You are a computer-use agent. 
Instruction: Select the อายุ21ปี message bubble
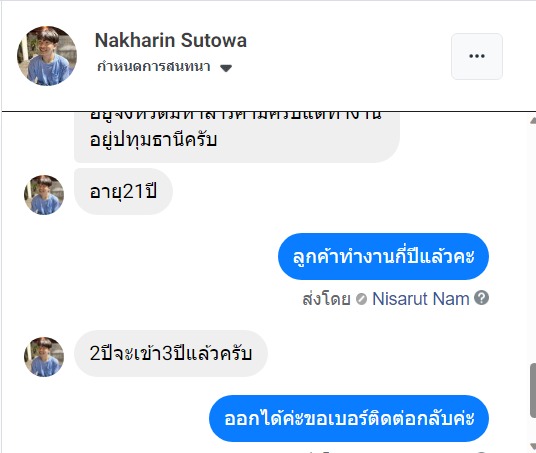point(123,191)
